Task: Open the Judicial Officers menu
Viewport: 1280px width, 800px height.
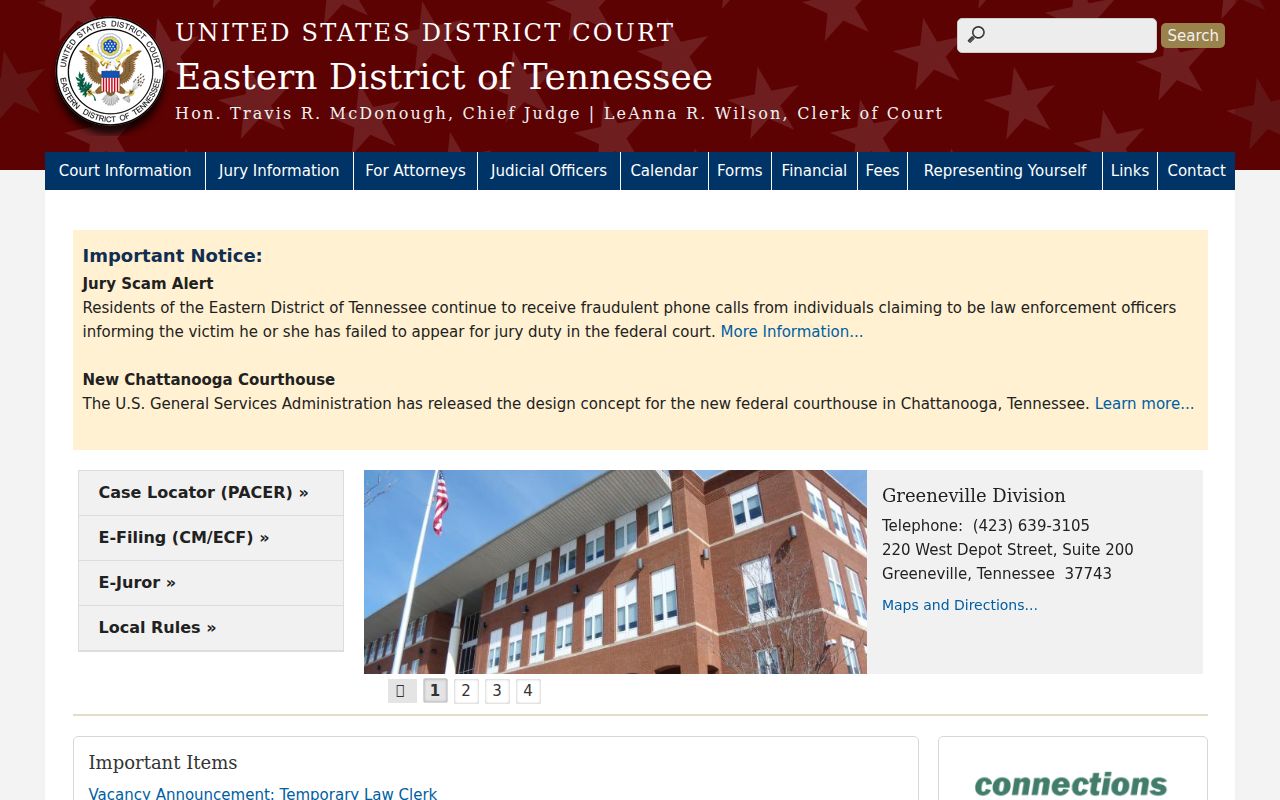Action: [549, 171]
